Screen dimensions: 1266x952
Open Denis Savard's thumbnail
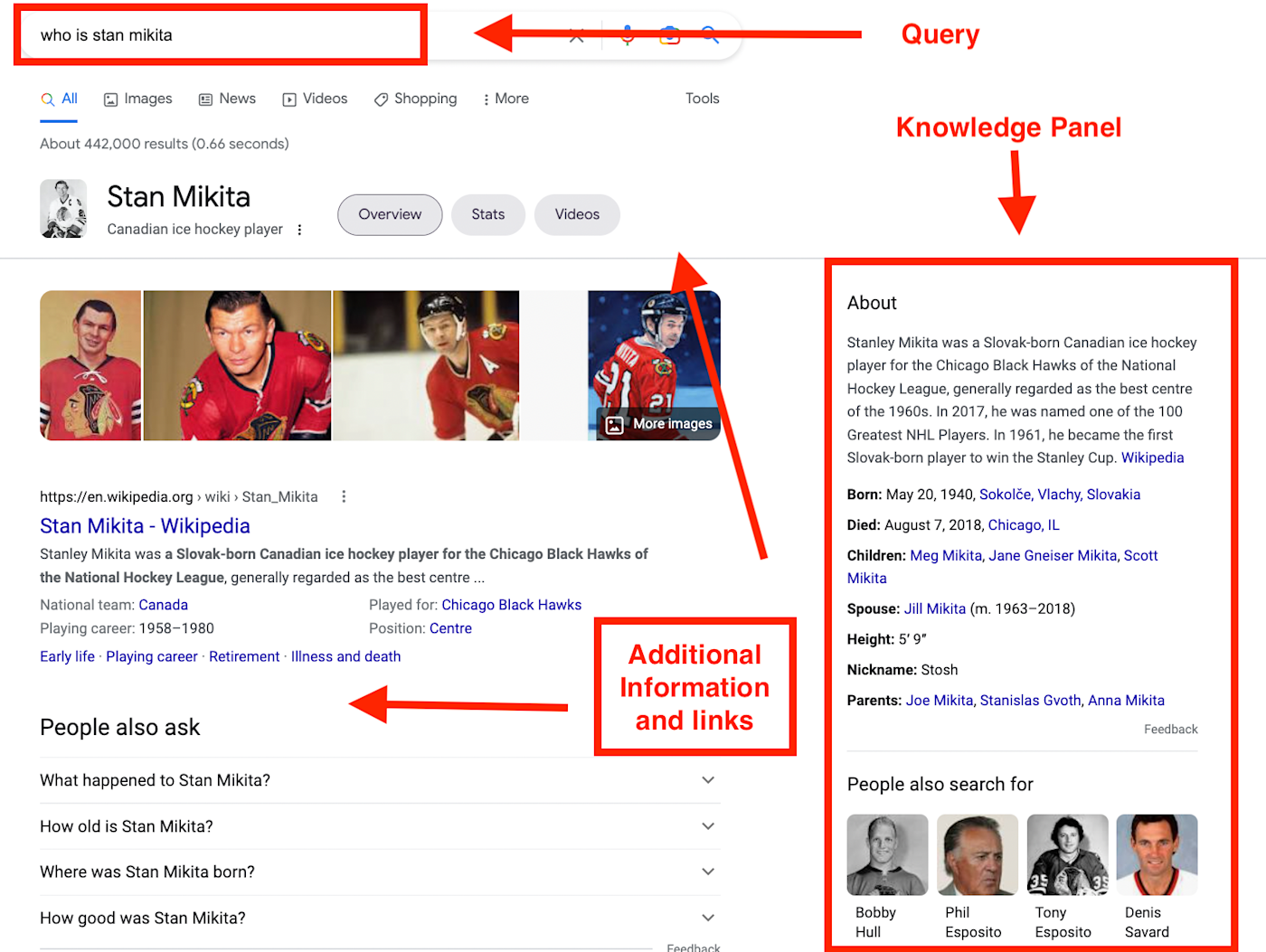coord(1157,855)
